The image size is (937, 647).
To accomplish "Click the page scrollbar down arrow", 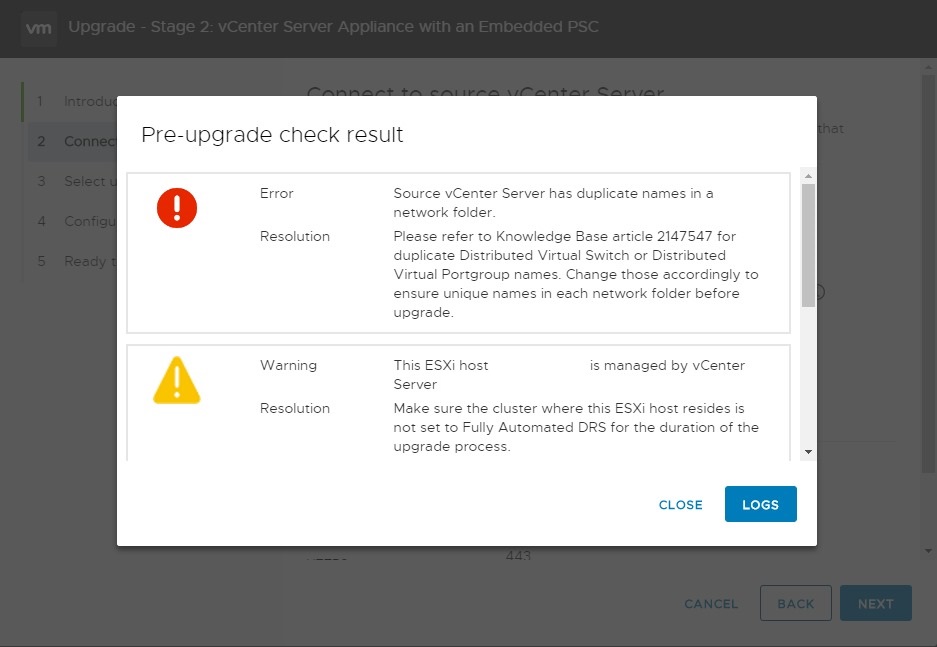I will (928, 551).
